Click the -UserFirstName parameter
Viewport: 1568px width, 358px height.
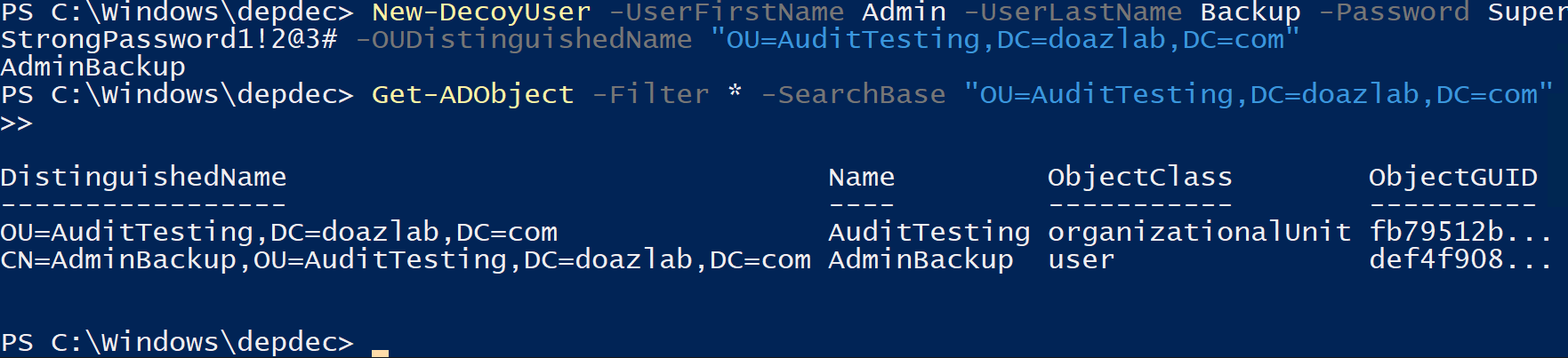(726, 12)
